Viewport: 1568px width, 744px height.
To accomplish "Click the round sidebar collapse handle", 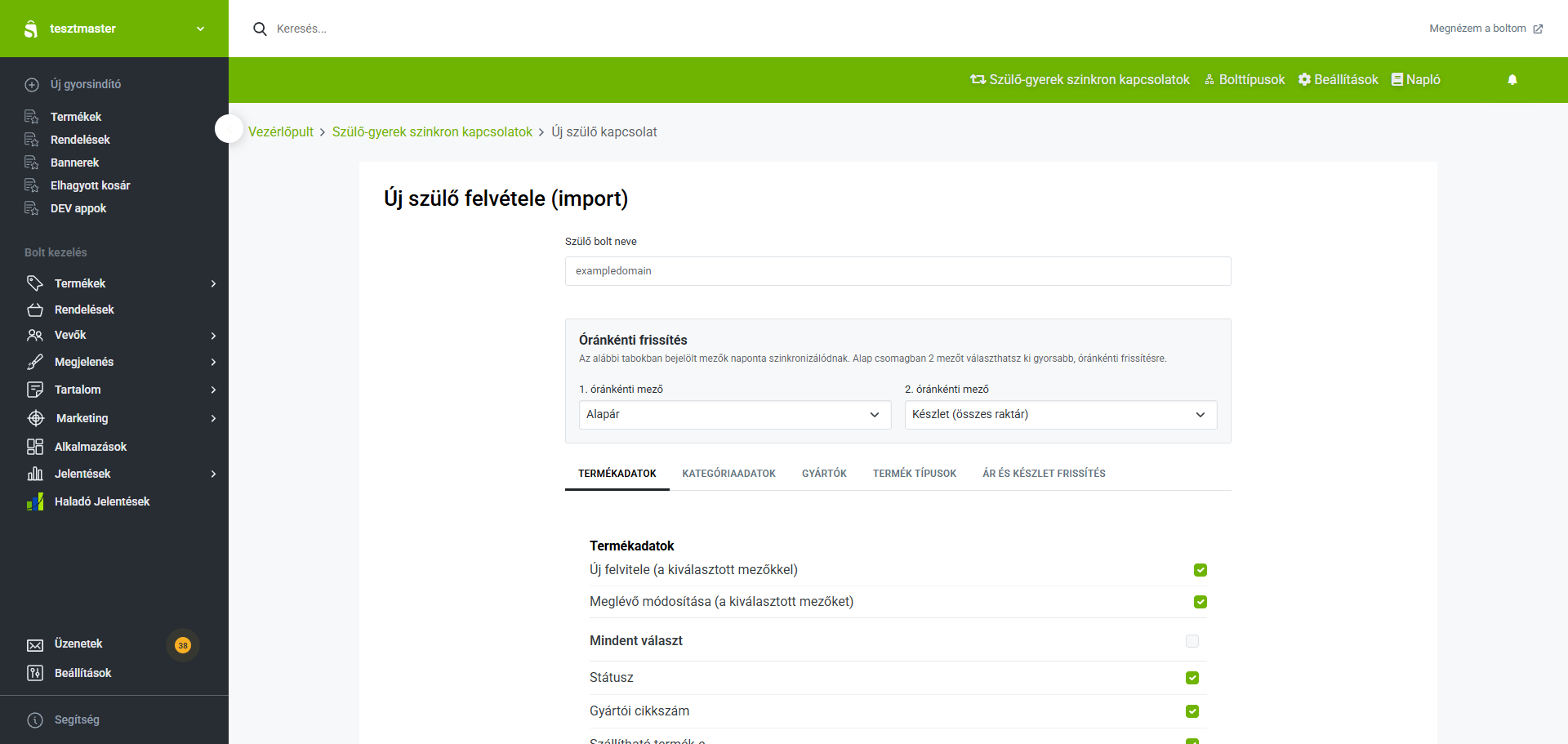I will point(229,128).
